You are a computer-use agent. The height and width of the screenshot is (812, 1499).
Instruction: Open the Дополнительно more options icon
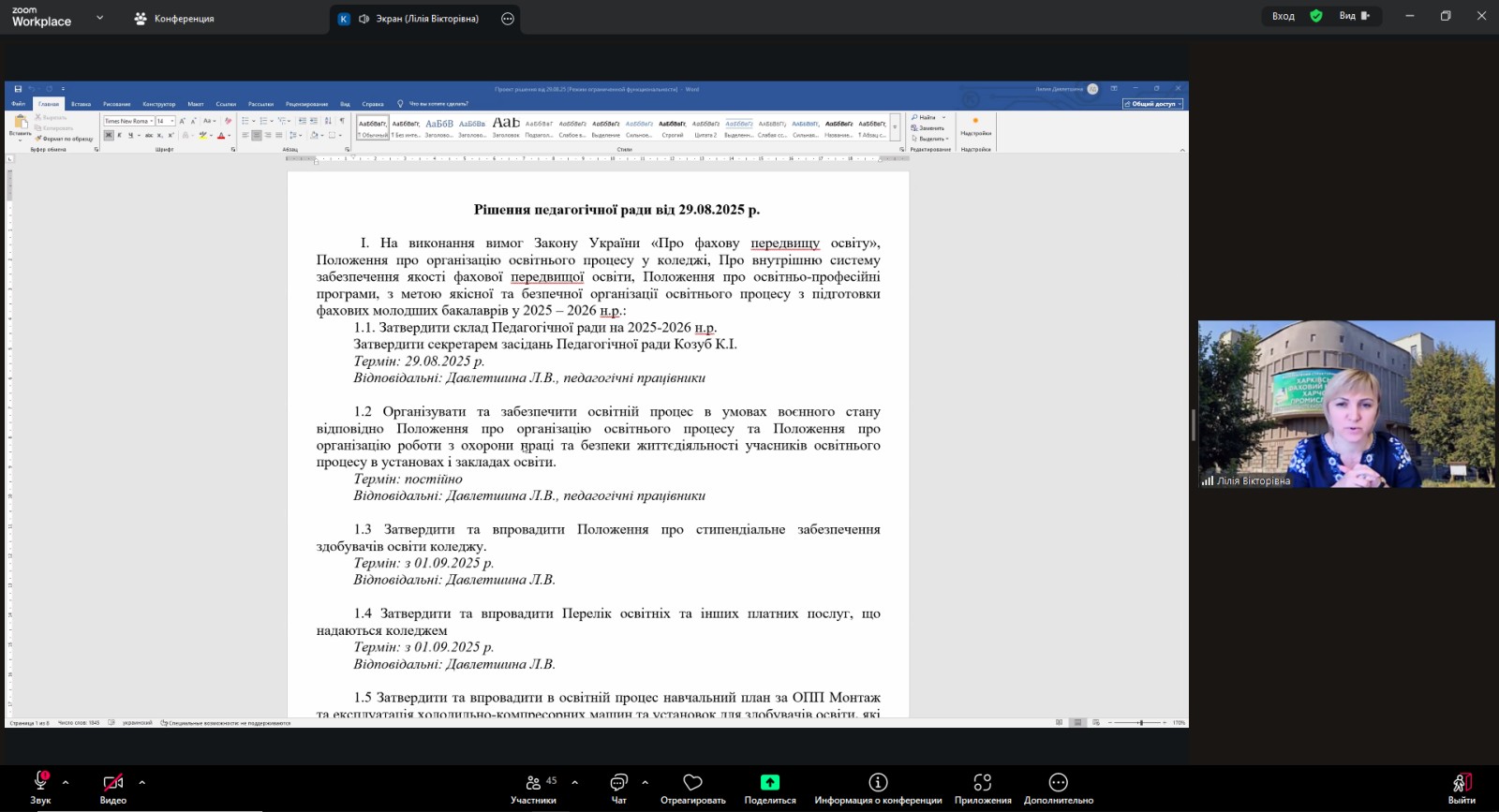click(x=1059, y=782)
